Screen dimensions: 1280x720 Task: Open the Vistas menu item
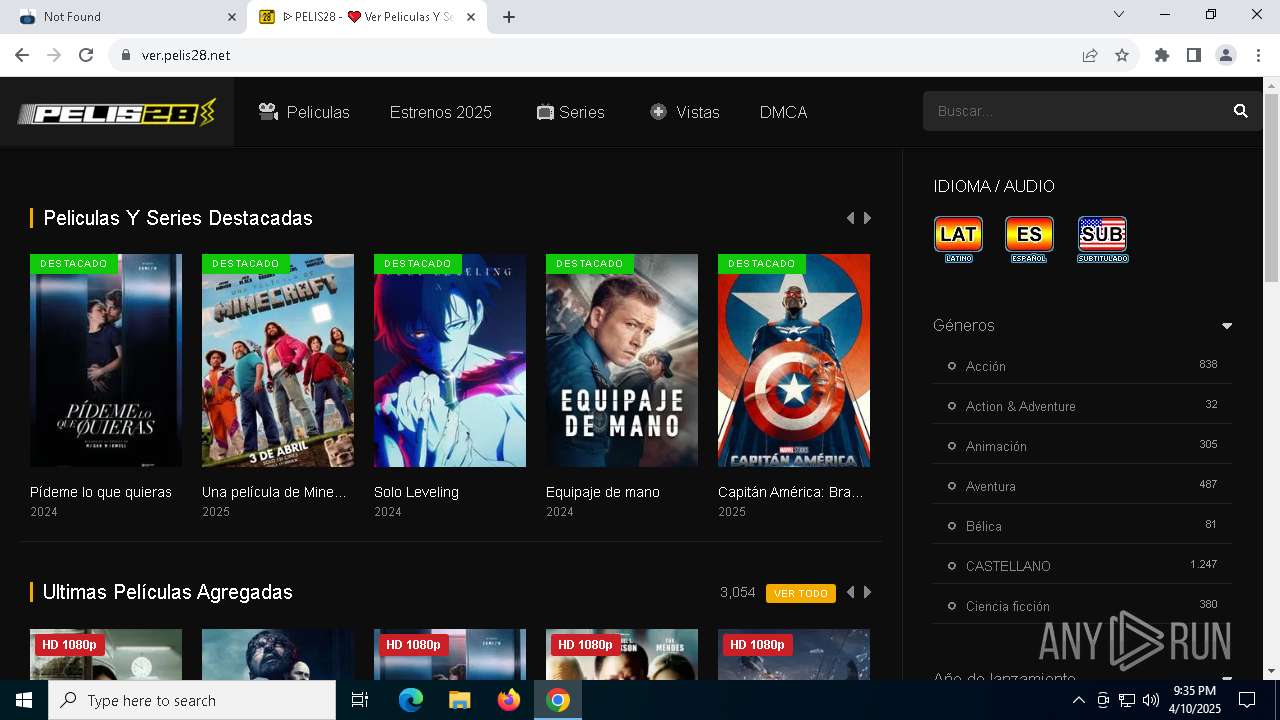click(684, 112)
